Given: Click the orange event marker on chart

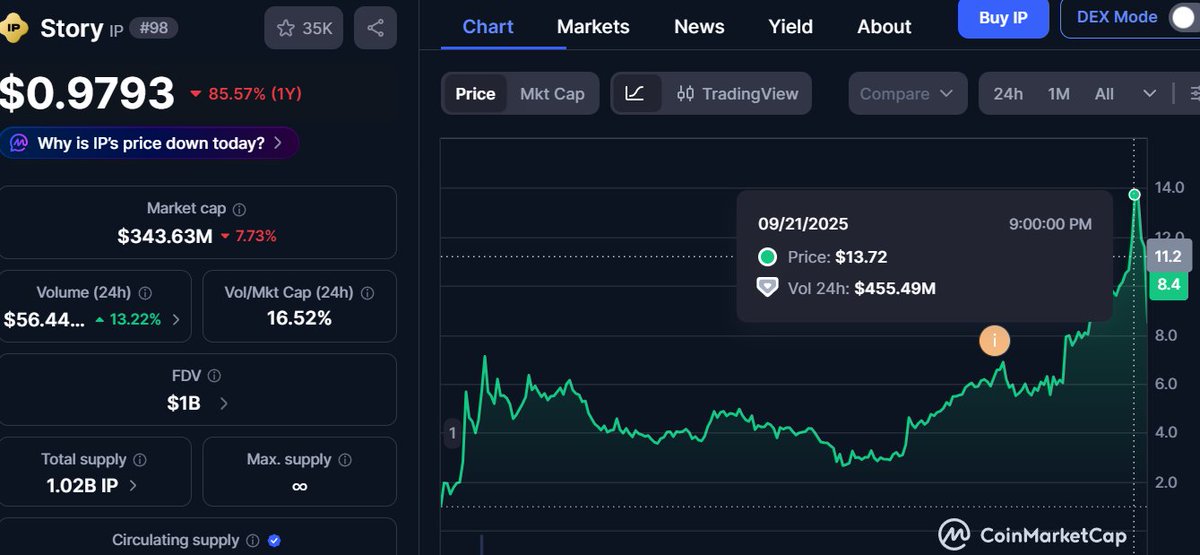Looking at the screenshot, I should click(x=994, y=341).
